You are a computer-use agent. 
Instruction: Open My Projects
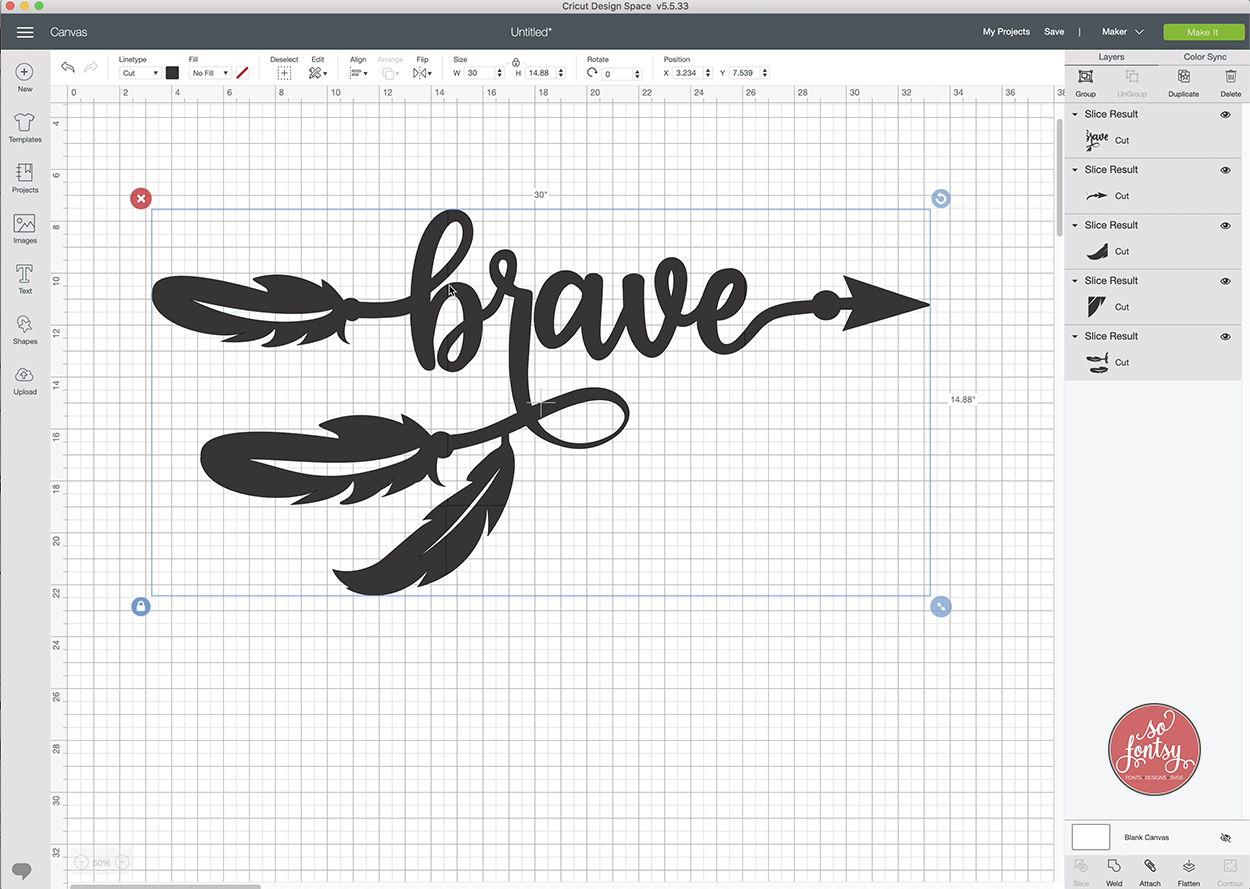(1006, 32)
